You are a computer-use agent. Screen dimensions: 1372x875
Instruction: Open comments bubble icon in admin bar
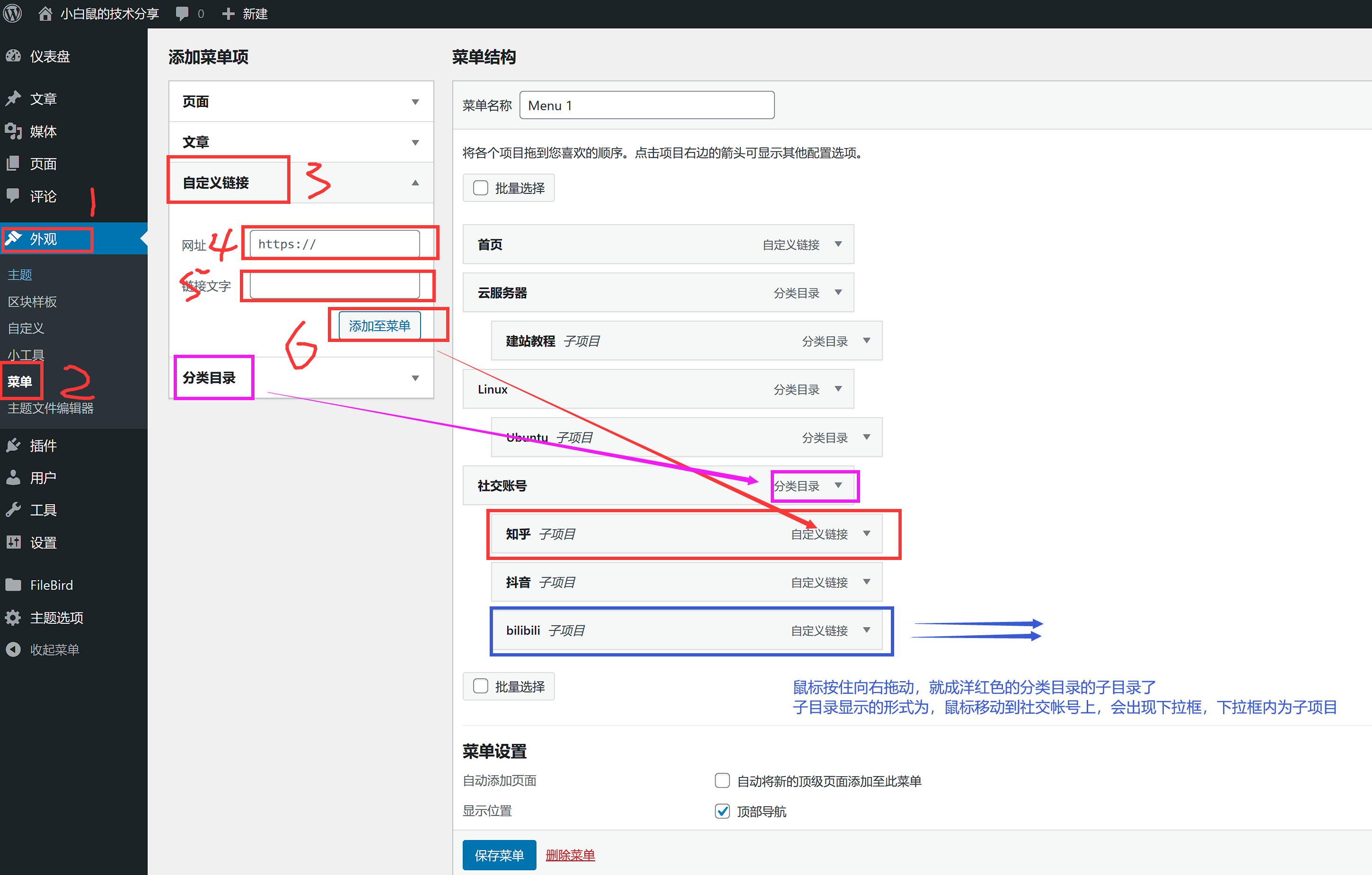(182, 14)
